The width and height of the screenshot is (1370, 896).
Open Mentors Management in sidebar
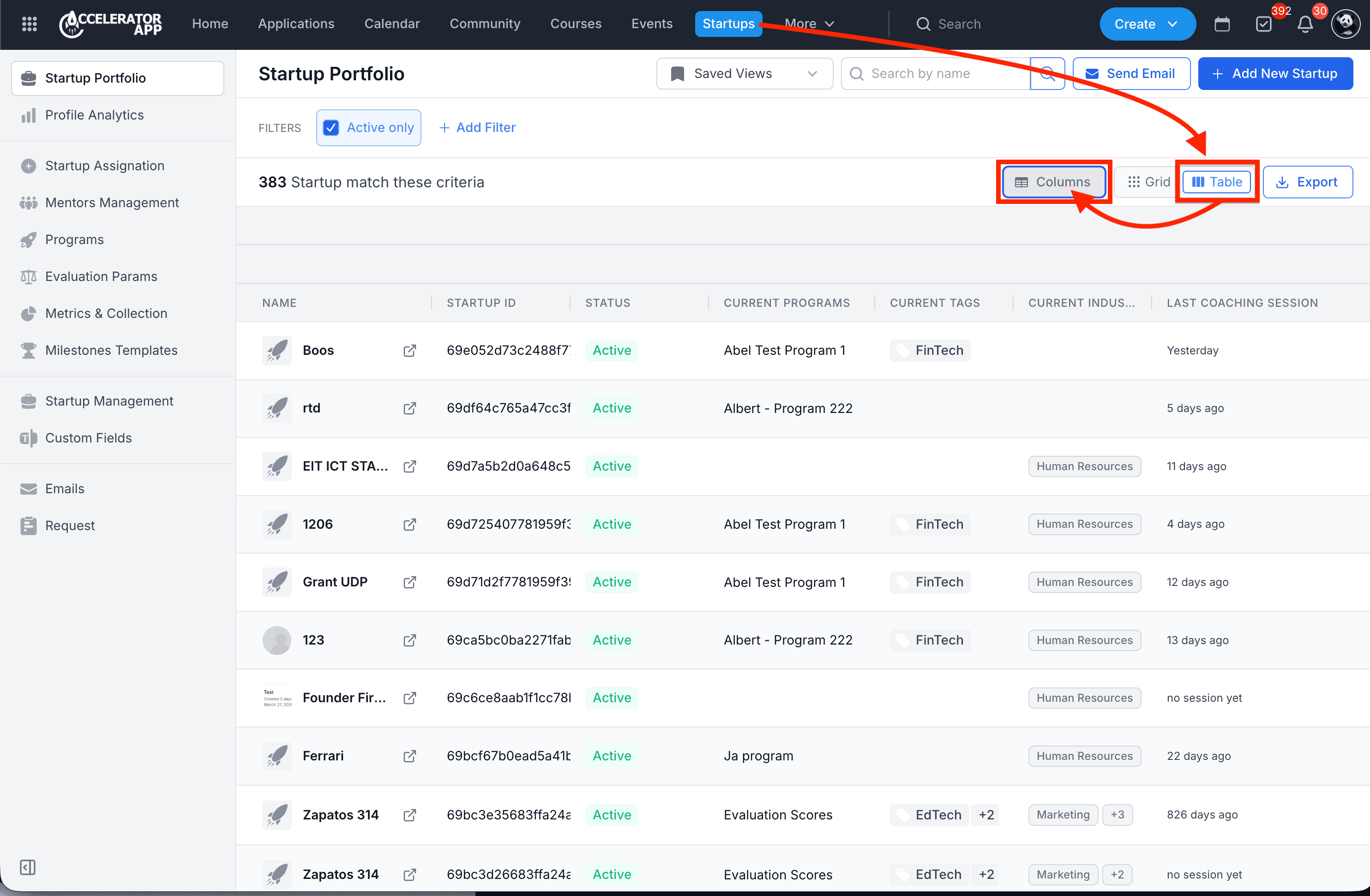coord(112,203)
